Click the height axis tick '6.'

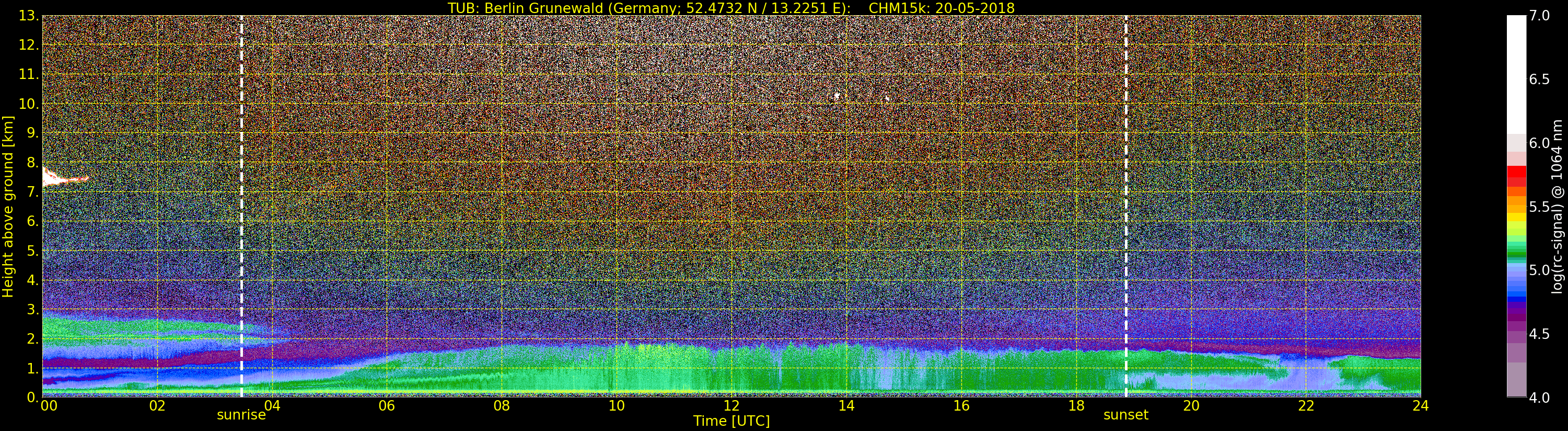33,221
